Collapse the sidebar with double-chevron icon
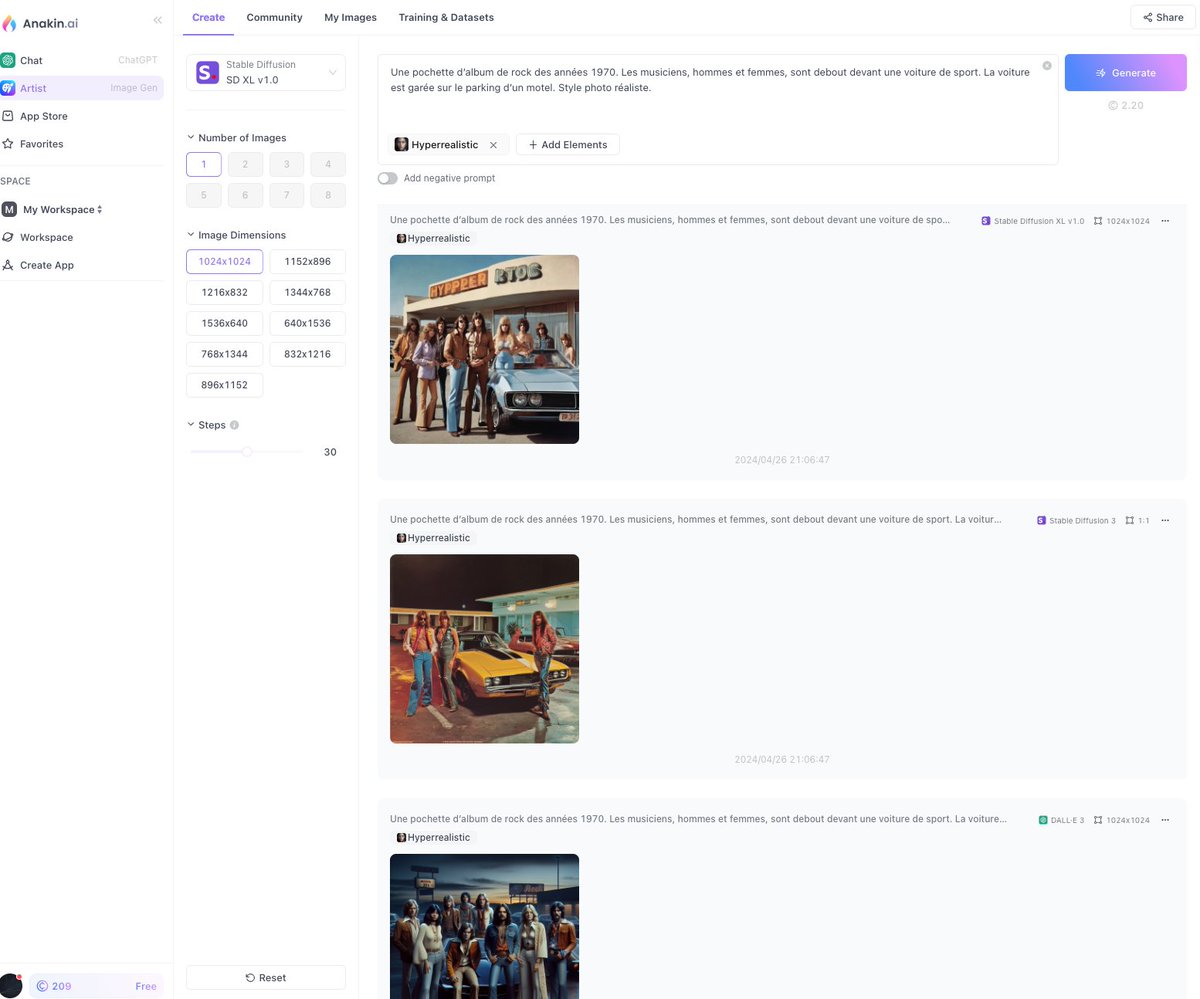 (158, 20)
